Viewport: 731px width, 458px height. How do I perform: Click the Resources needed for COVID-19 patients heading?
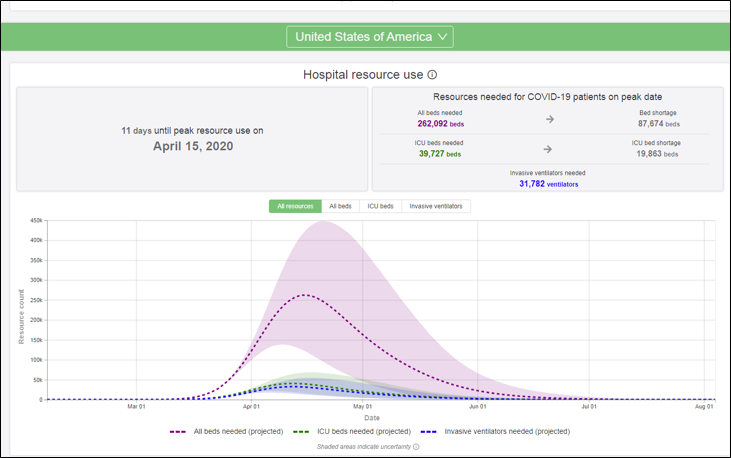coord(547,97)
